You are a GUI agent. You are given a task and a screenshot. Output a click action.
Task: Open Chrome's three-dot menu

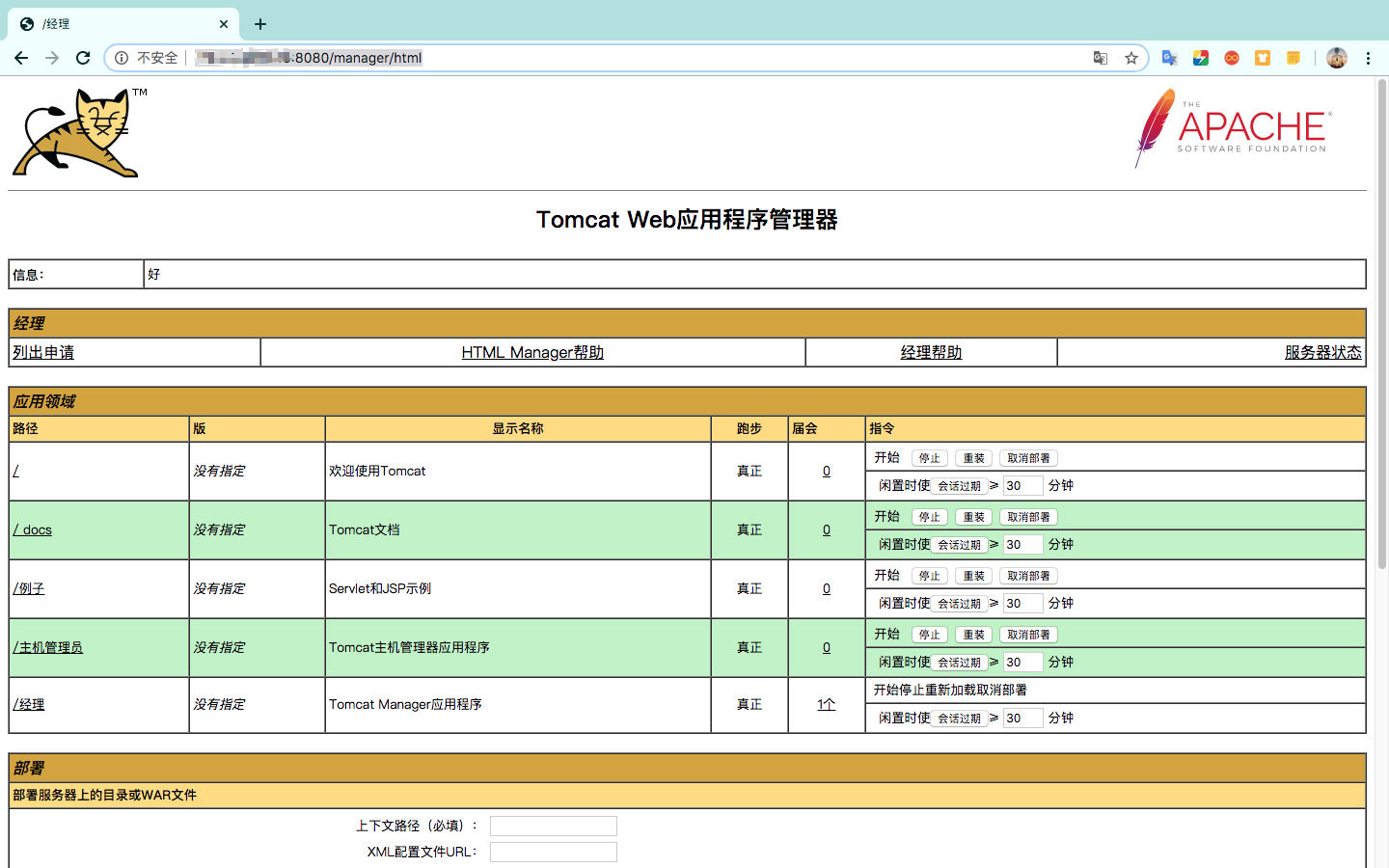(x=1368, y=58)
